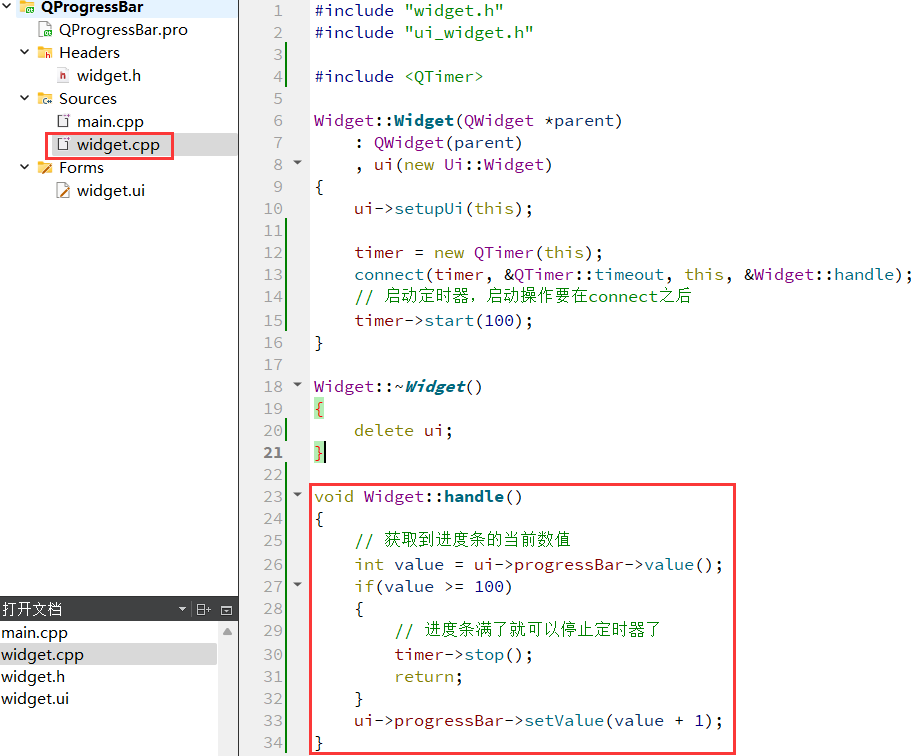Collapse the QProgressBar project node
Screen dimensions: 922x756
pos(7,6)
